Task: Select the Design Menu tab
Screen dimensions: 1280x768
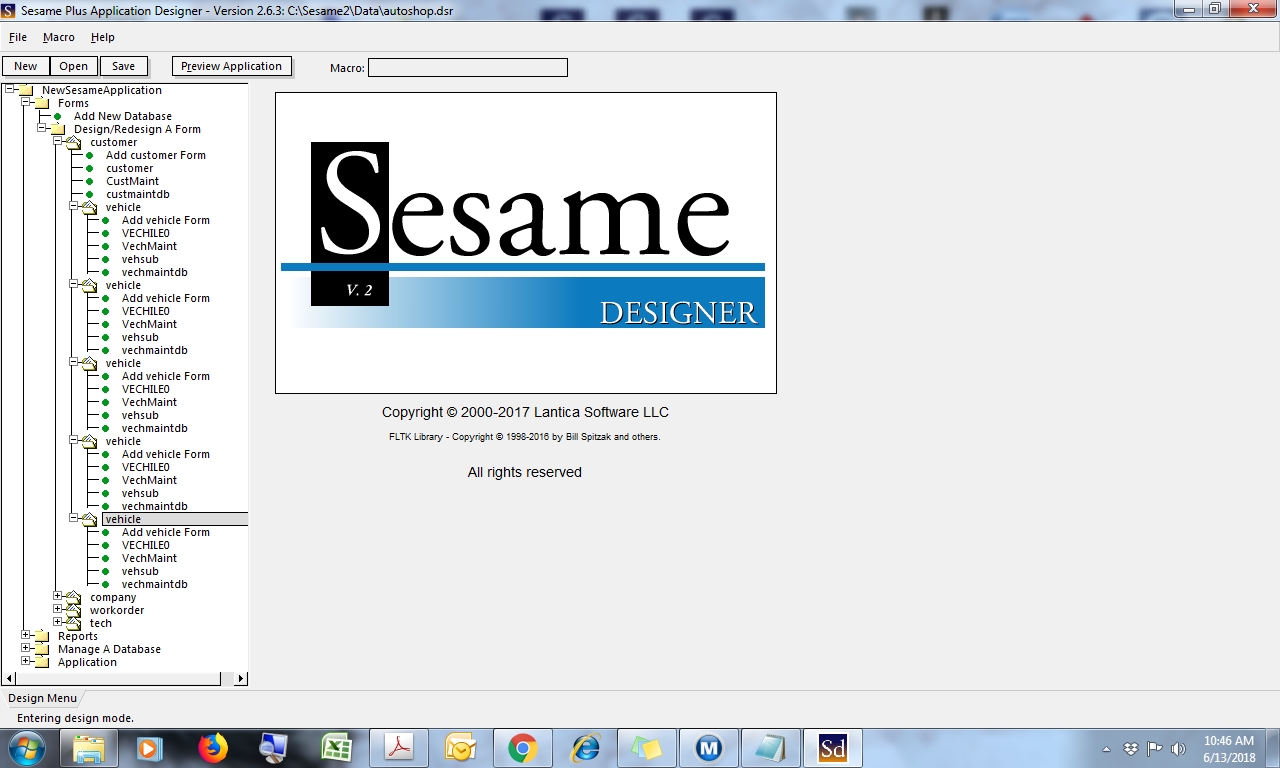Action: click(42, 698)
